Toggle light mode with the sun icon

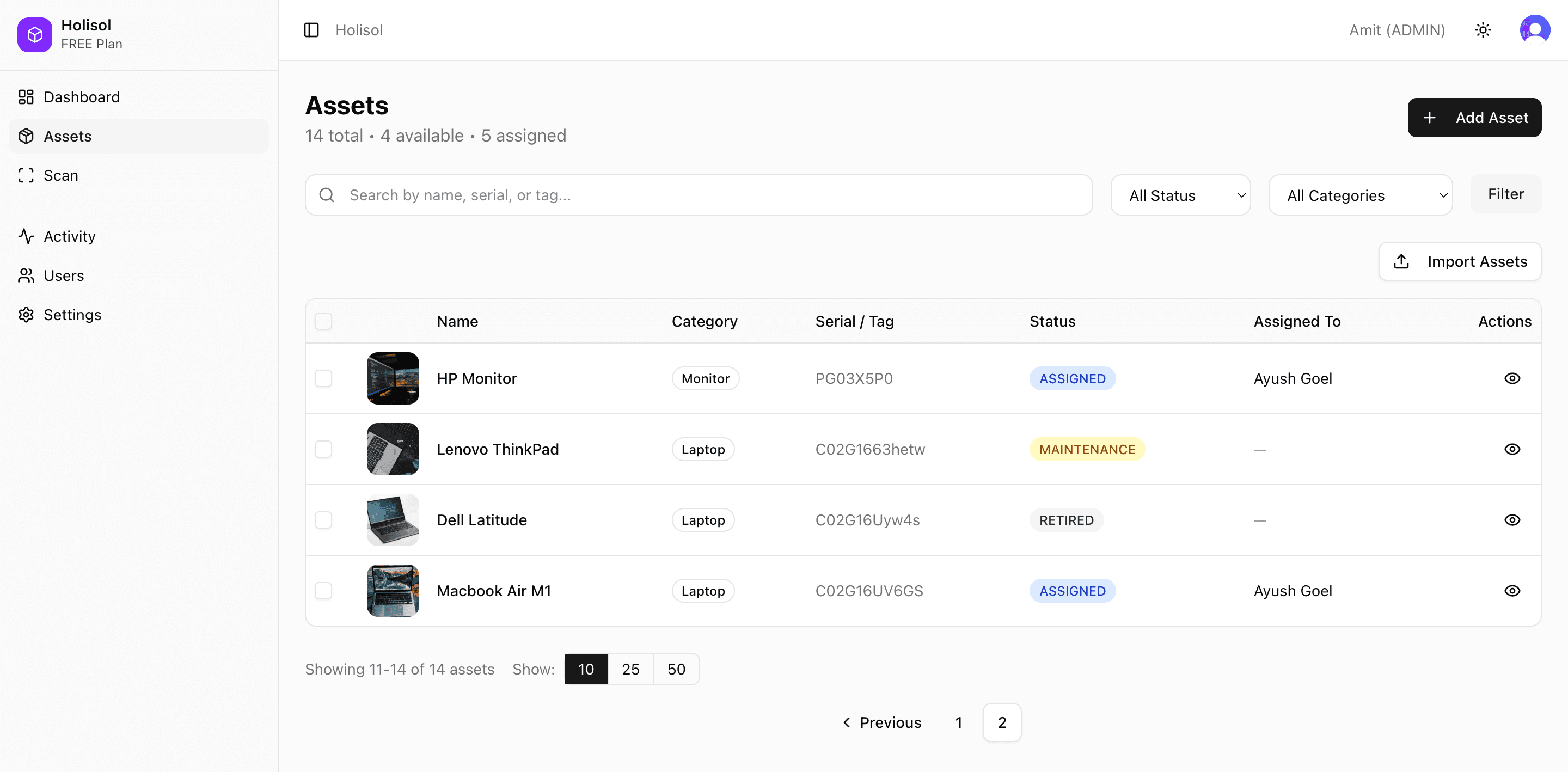point(1483,30)
